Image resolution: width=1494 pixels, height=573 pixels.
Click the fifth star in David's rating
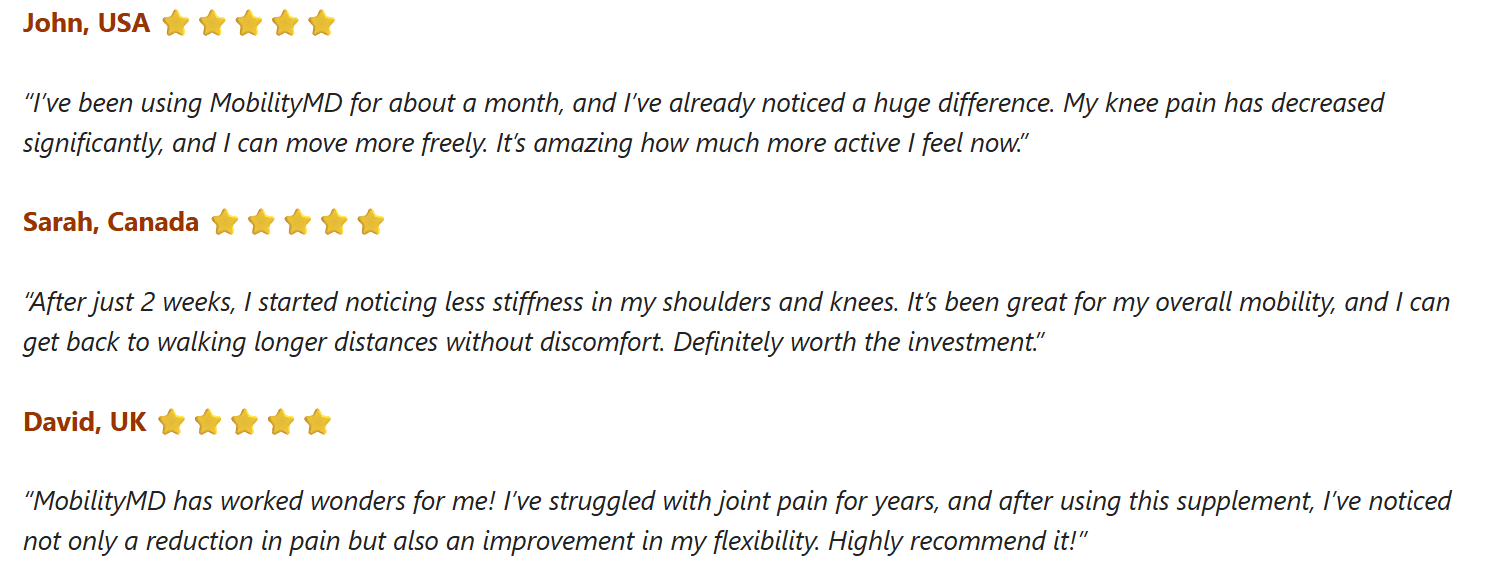tap(317, 422)
